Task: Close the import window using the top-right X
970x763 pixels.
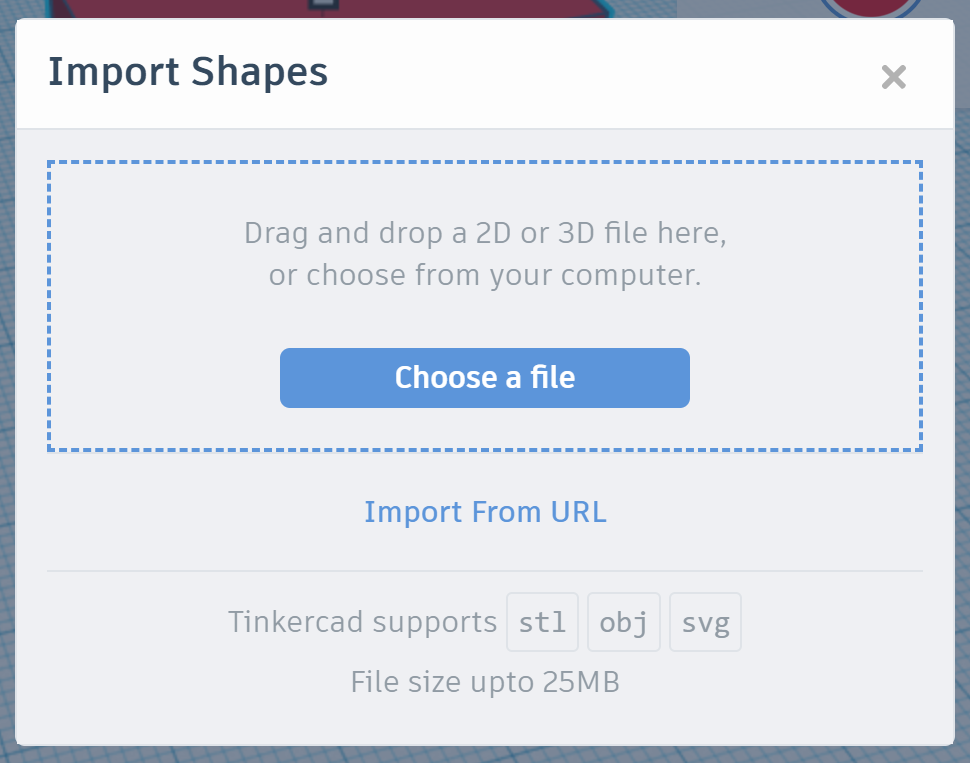Action: [x=893, y=77]
